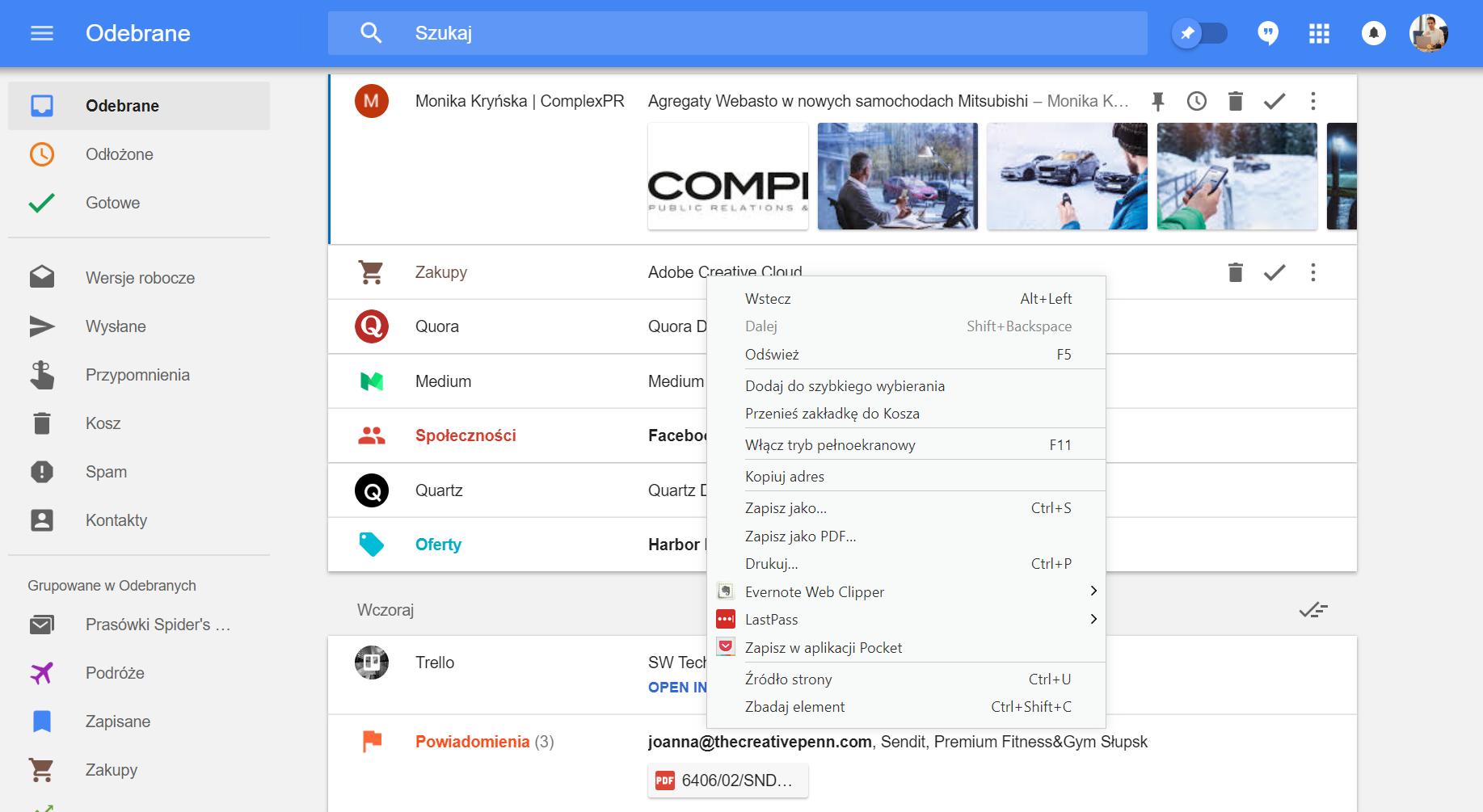Screen dimensions: 1483x812
Task: Mark Zakupy bundle as done
Action: (1274, 272)
